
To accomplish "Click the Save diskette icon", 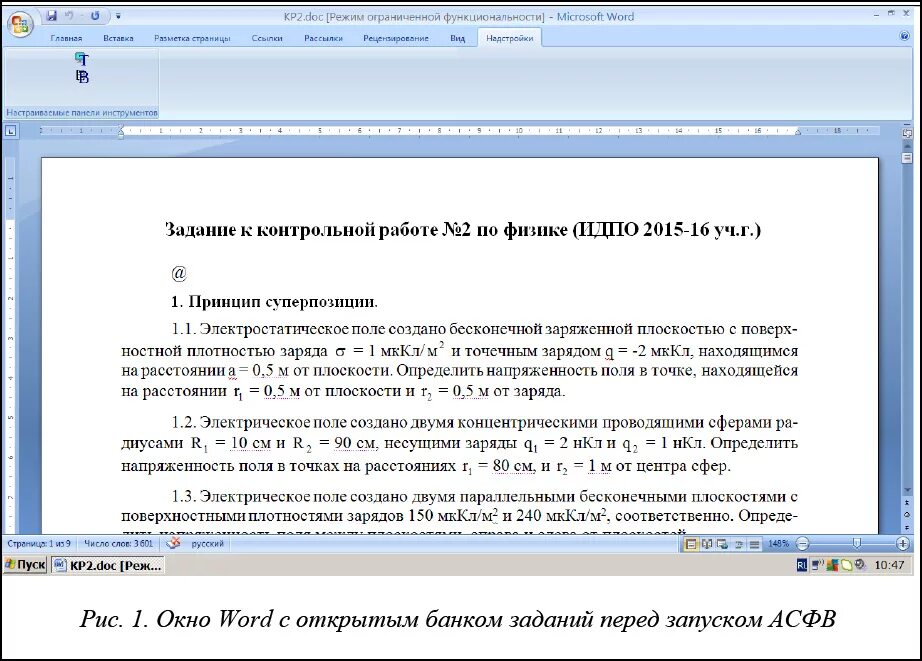I will point(52,16).
